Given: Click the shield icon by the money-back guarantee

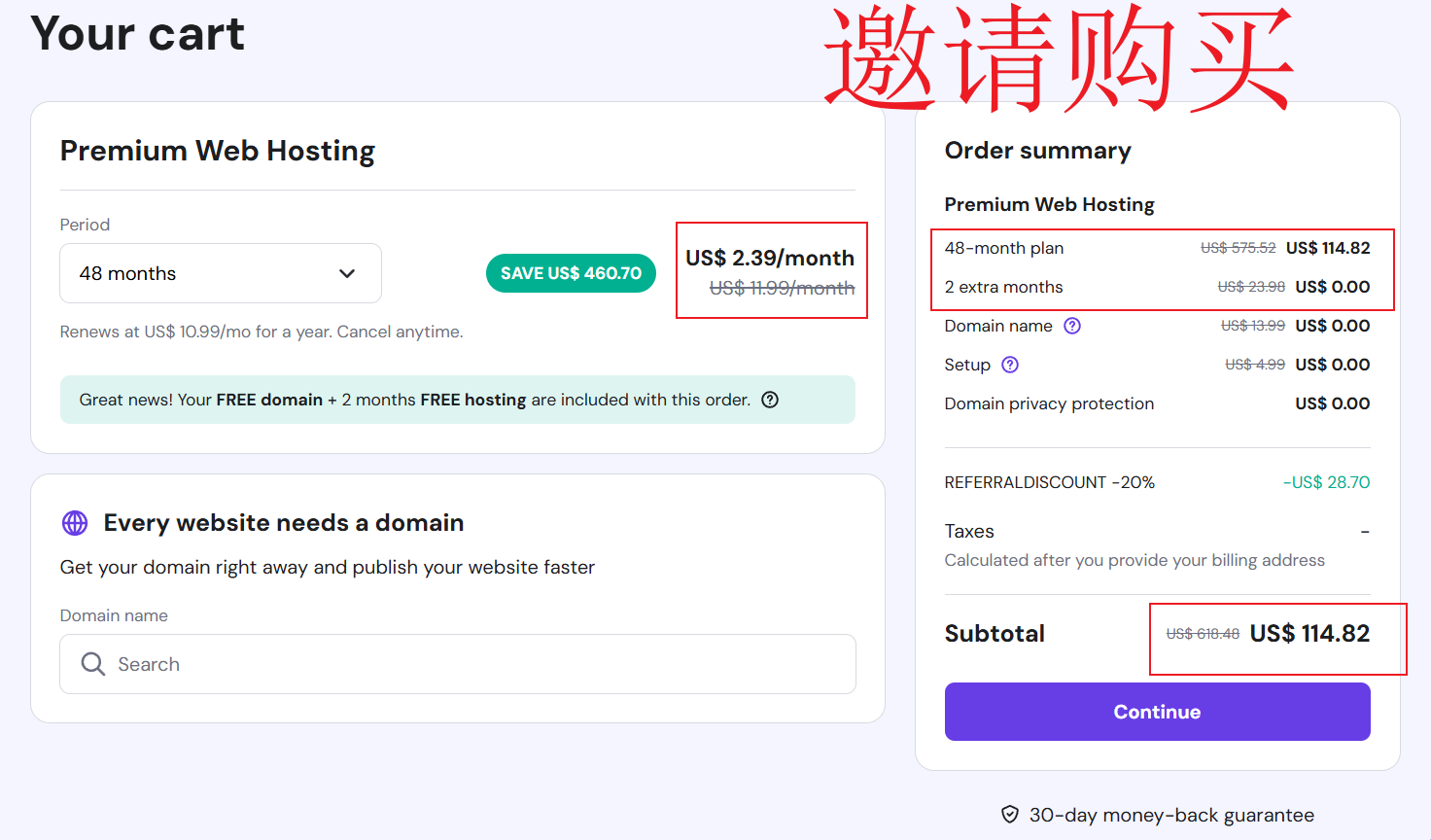Looking at the screenshot, I should click(x=1010, y=815).
